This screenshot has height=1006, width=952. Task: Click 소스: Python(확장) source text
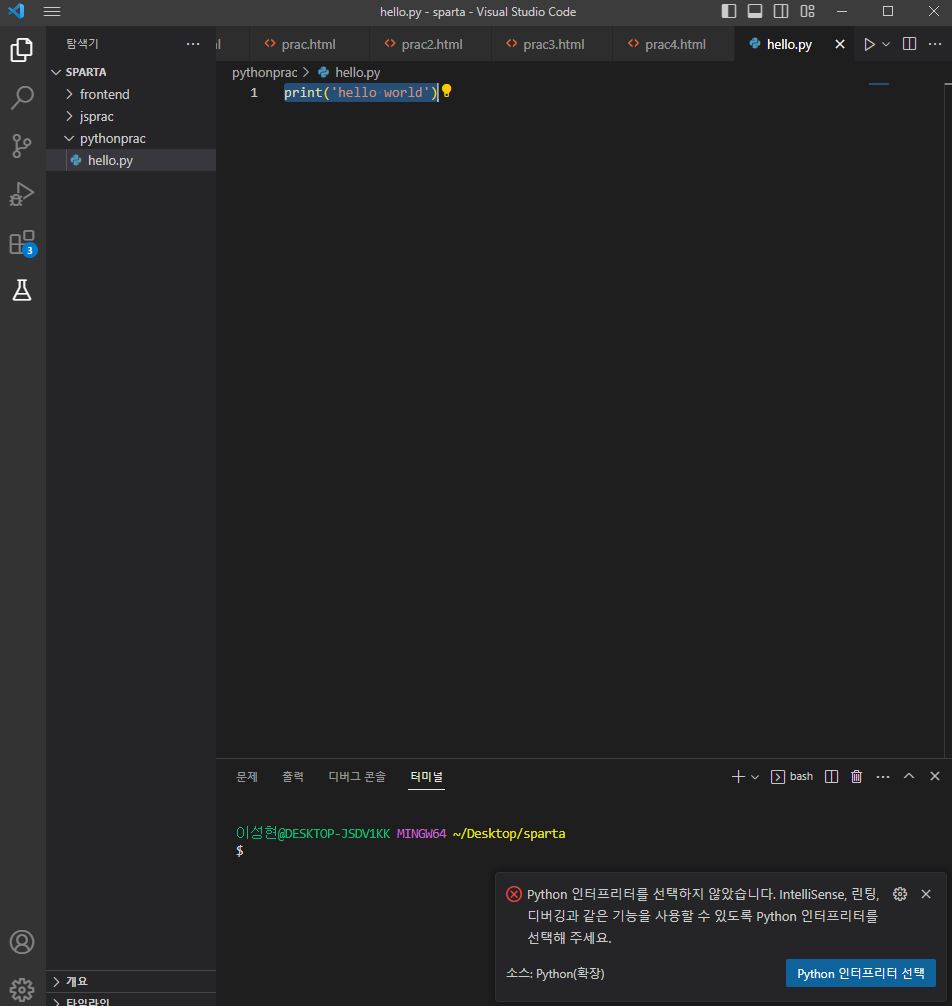click(556, 973)
